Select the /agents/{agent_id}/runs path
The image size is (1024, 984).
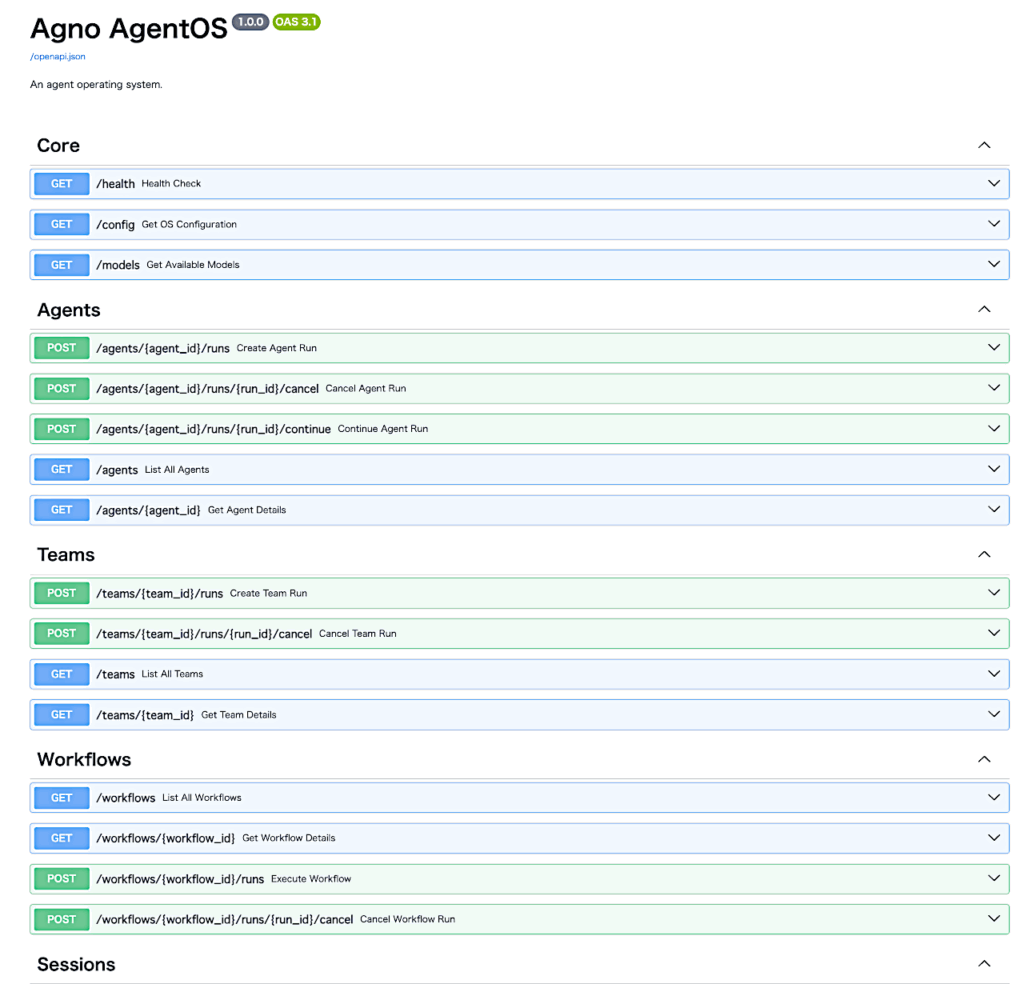pyautogui.click(x=163, y=348)
